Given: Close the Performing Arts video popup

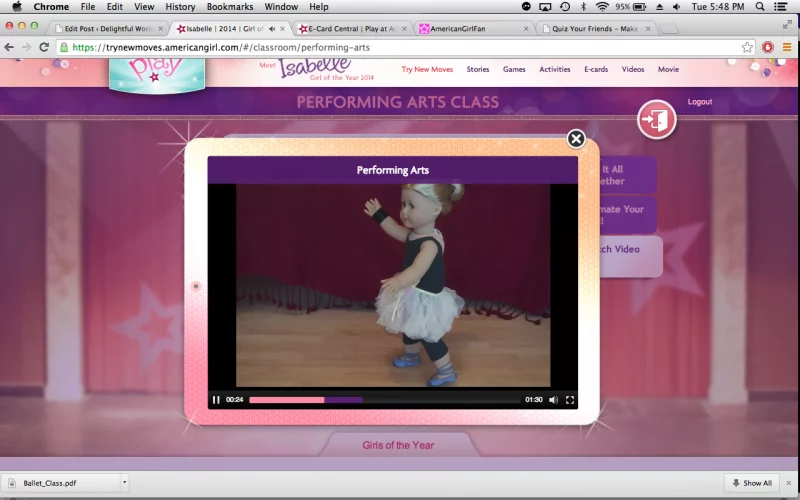Looking at the screenshot, I should (576, 138).
